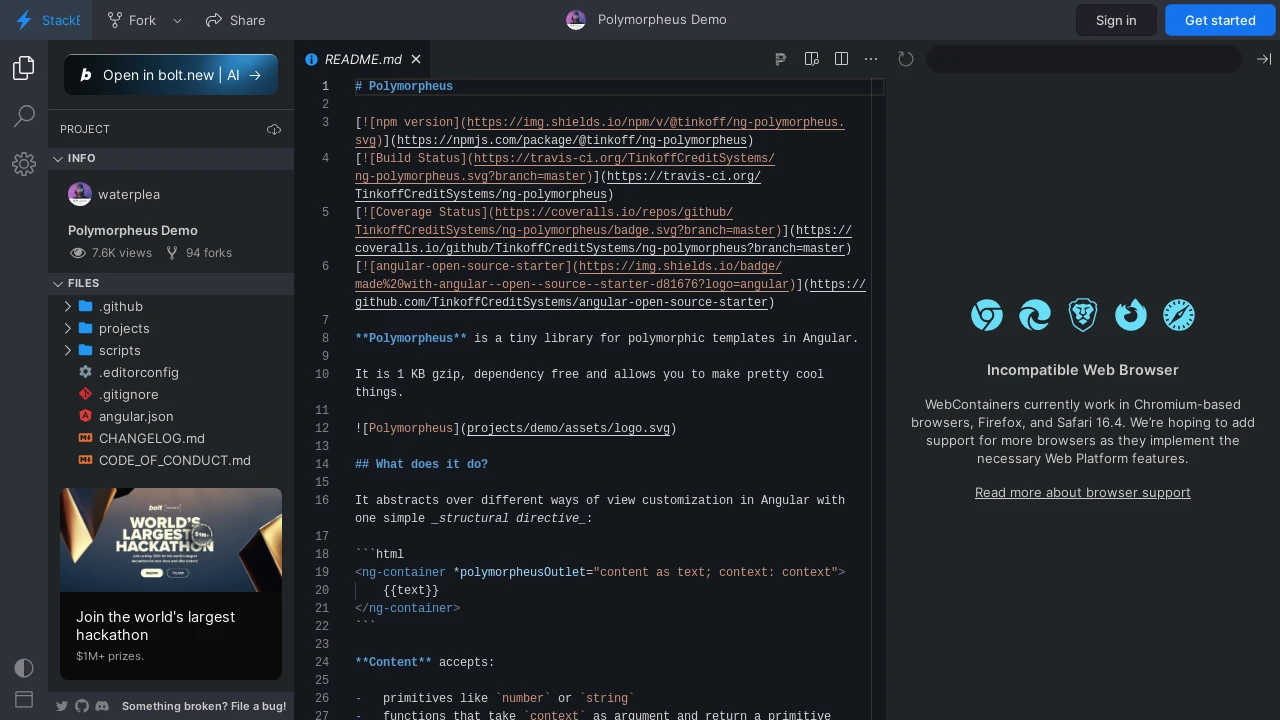The width and height of the screenshot is (1280, 720).
Task: Open angular.json file
Action: 136,416
